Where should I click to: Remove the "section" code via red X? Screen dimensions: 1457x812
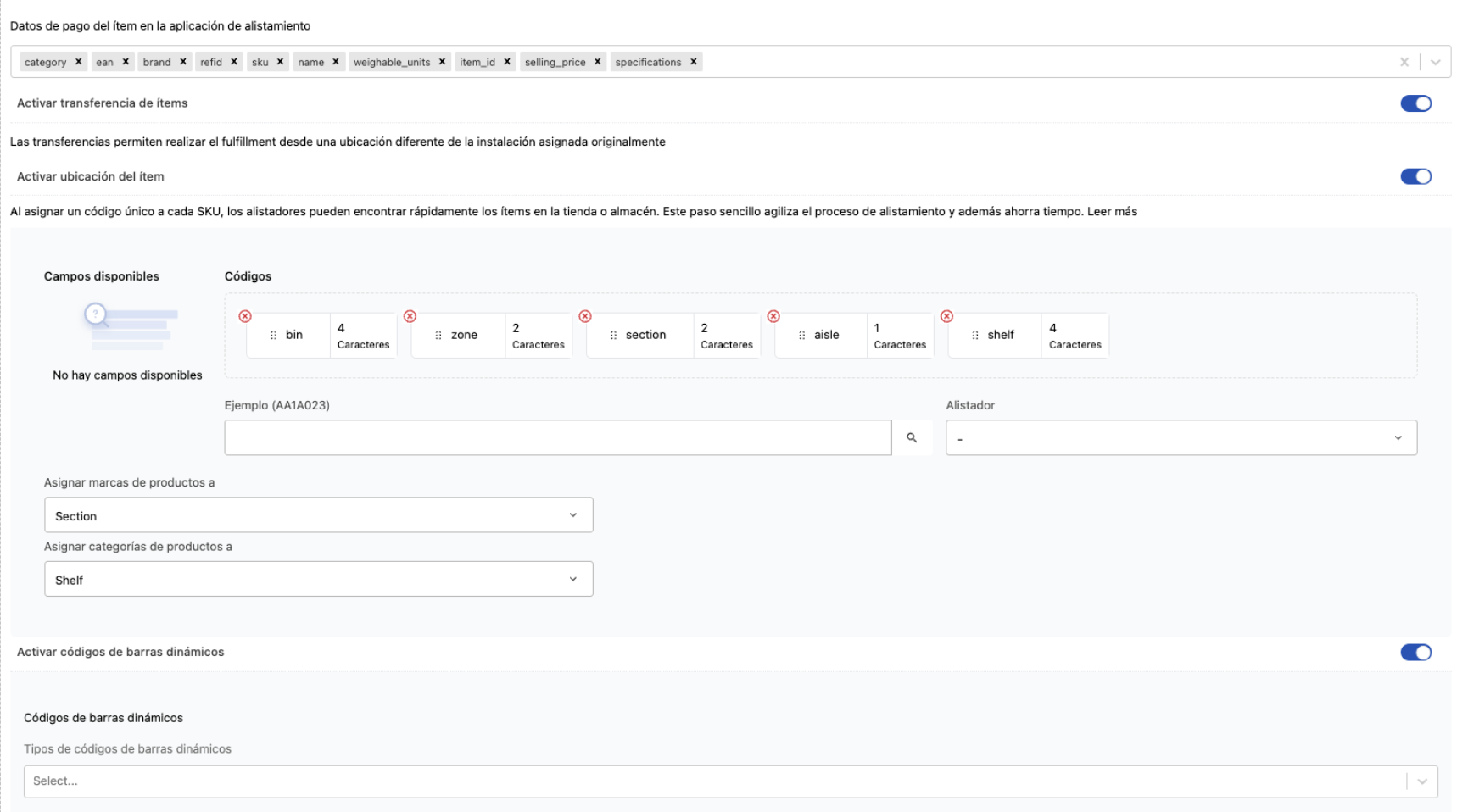(x=586, y=316)
